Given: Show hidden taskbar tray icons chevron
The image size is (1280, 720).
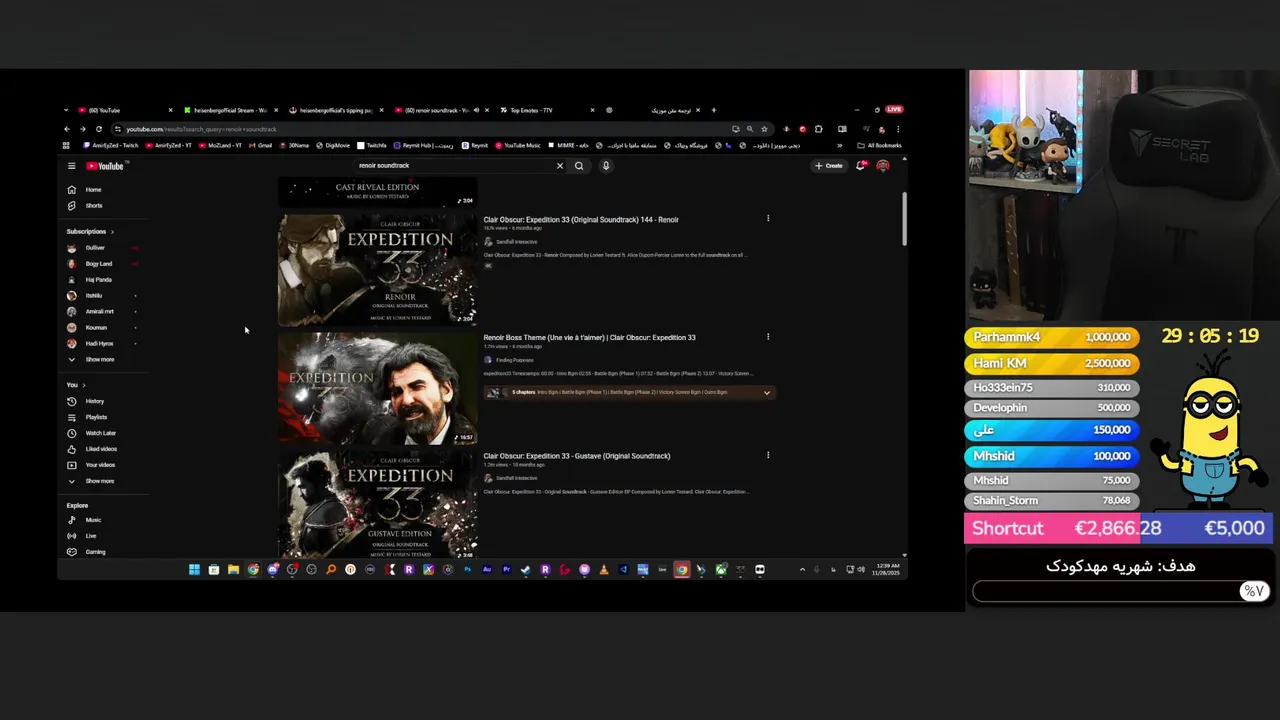Looking at the screenshot, I should point(802,570).
